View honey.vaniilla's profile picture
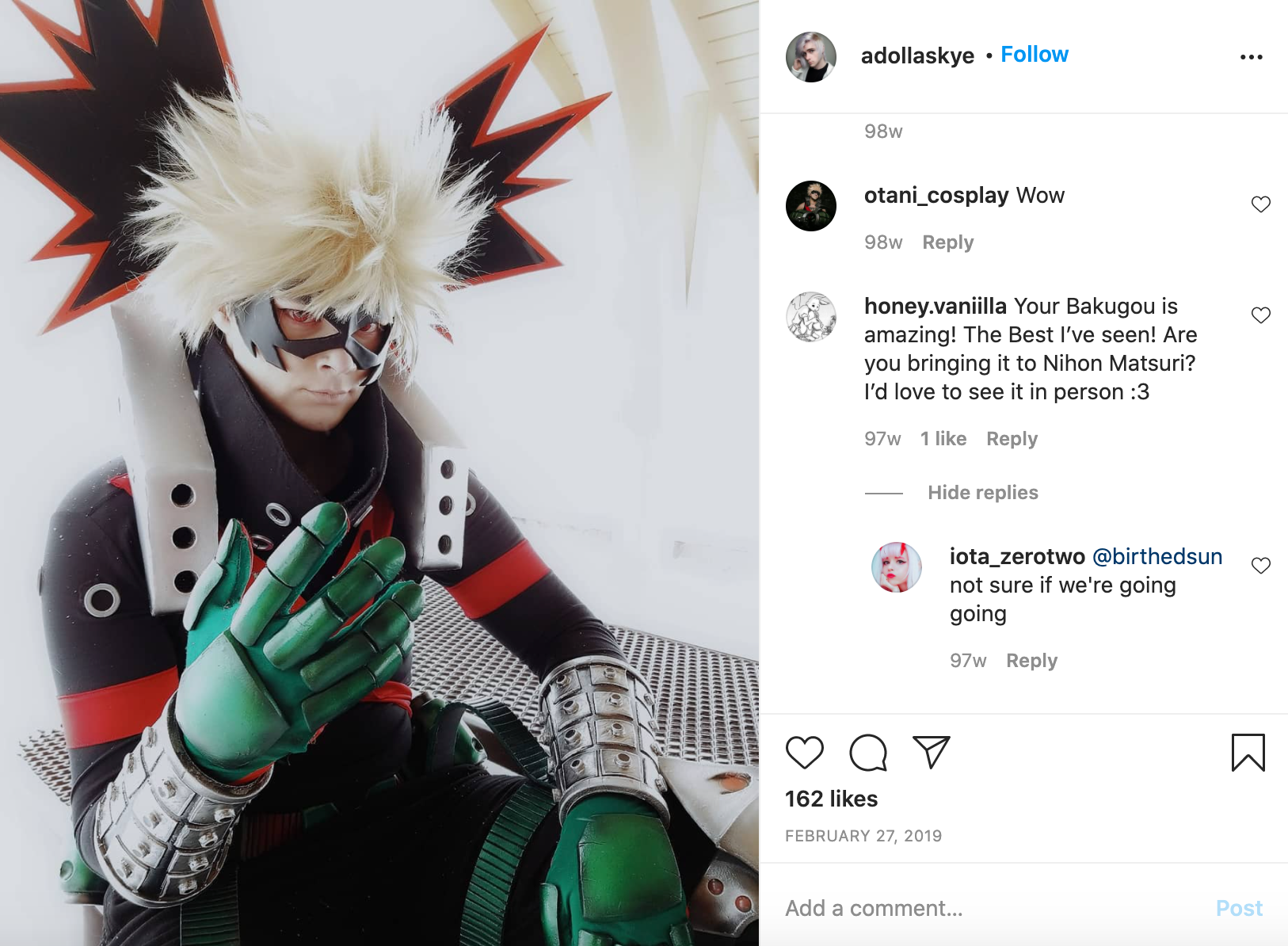Viewport: 1288px width, 946px height. click(x=811, y=317)
